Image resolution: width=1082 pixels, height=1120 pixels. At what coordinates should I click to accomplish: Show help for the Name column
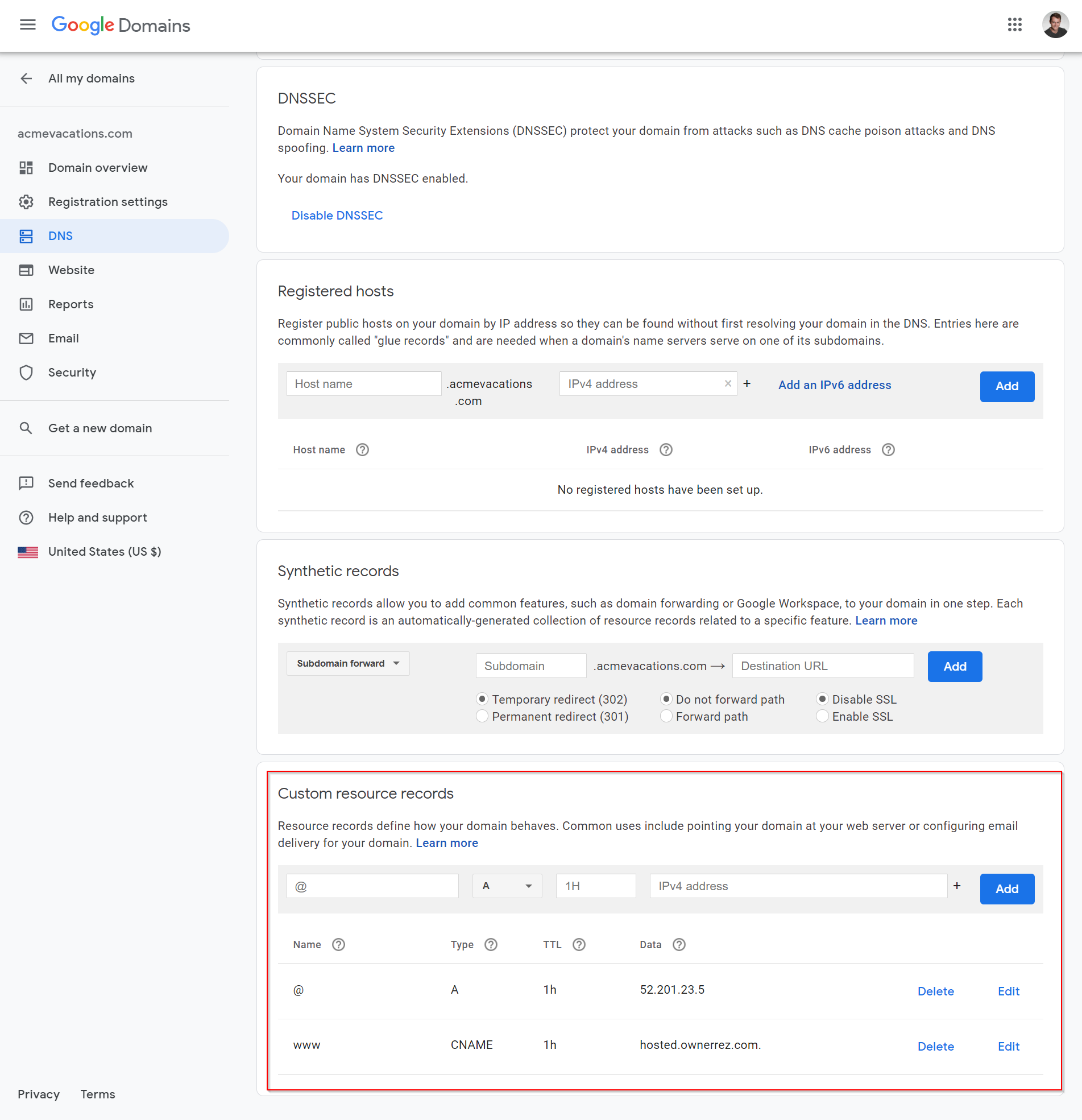click(x=338, y=945)
